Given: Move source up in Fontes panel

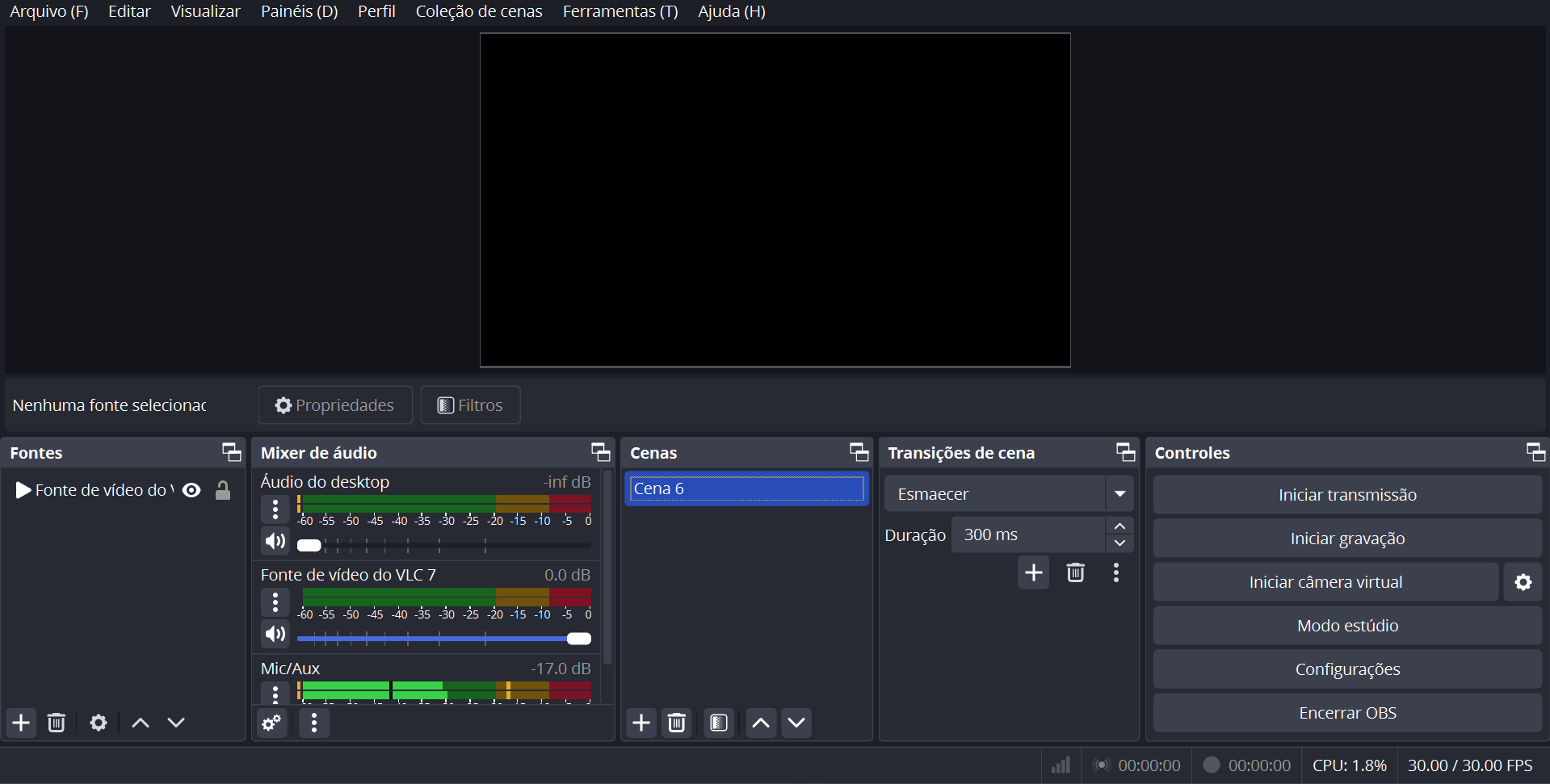Looking at the screenshot, I should point(141,723).
